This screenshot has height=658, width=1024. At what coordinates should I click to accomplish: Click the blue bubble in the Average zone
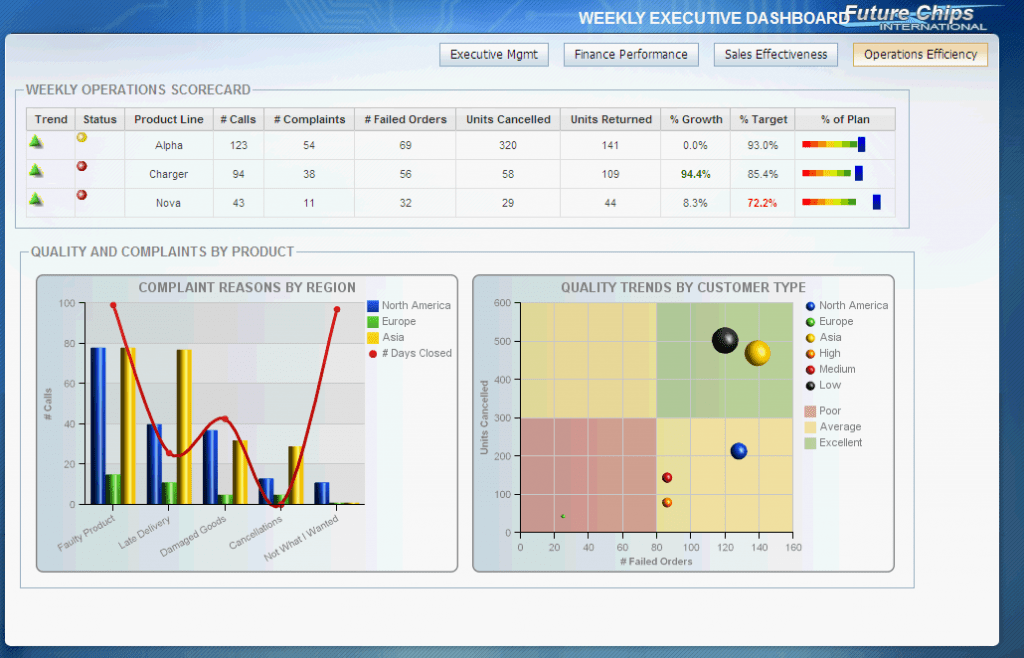(737, 451)
